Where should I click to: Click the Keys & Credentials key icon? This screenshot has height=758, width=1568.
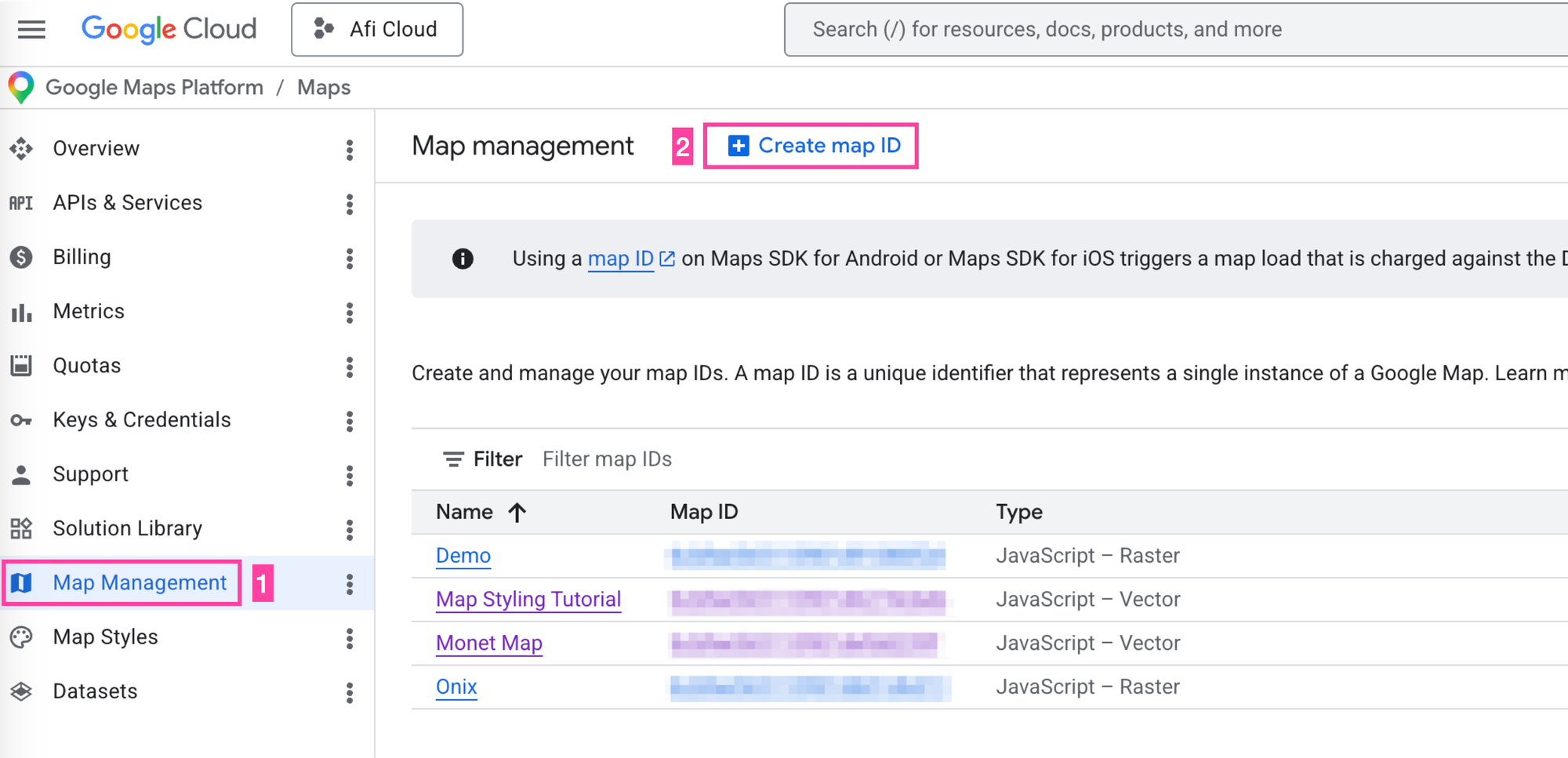point(21,420)
